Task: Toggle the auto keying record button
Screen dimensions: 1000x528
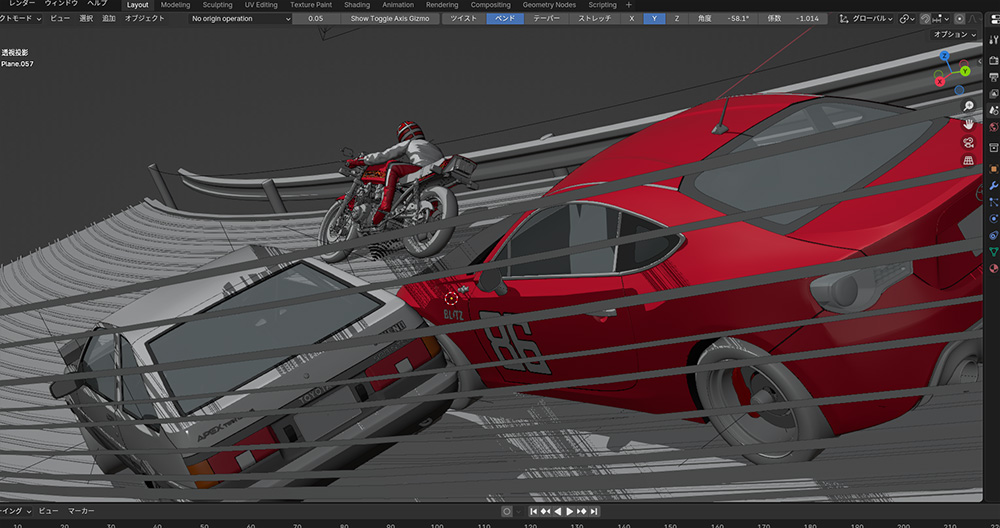Action: point(507,511)
